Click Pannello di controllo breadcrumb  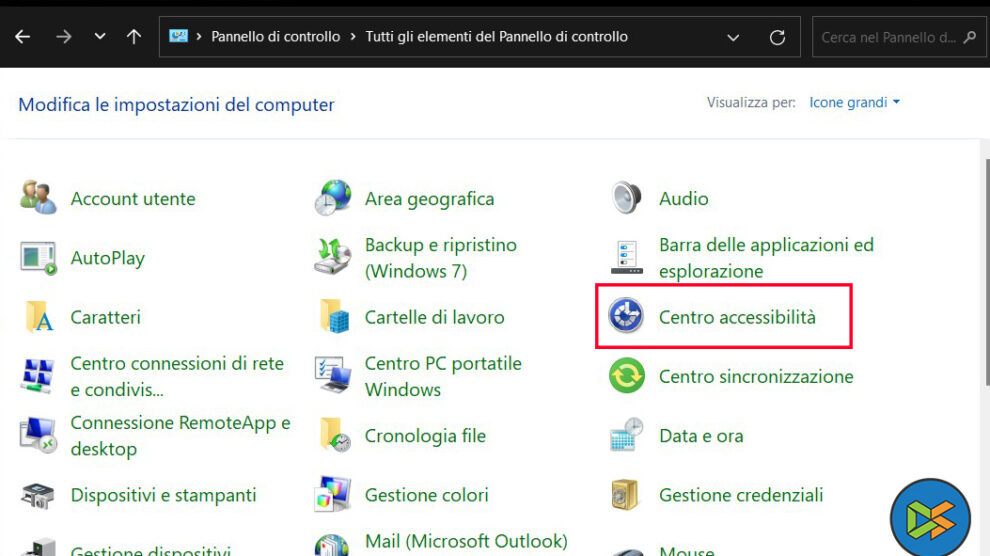tap(275, 37)
